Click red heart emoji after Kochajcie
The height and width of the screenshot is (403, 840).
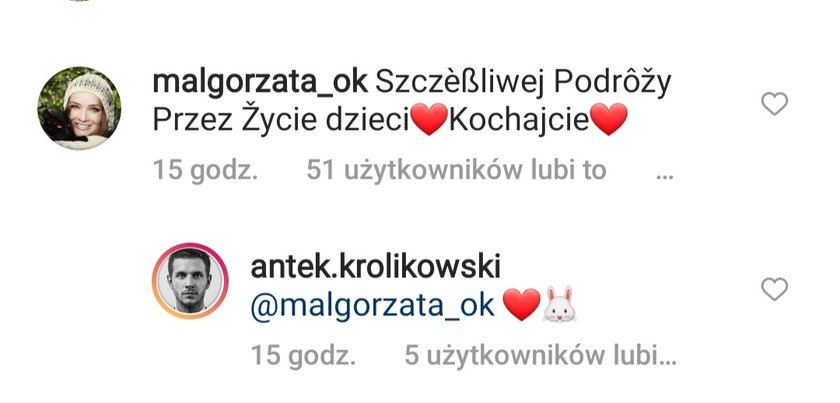pyautogui.click(x=609, y=120)
